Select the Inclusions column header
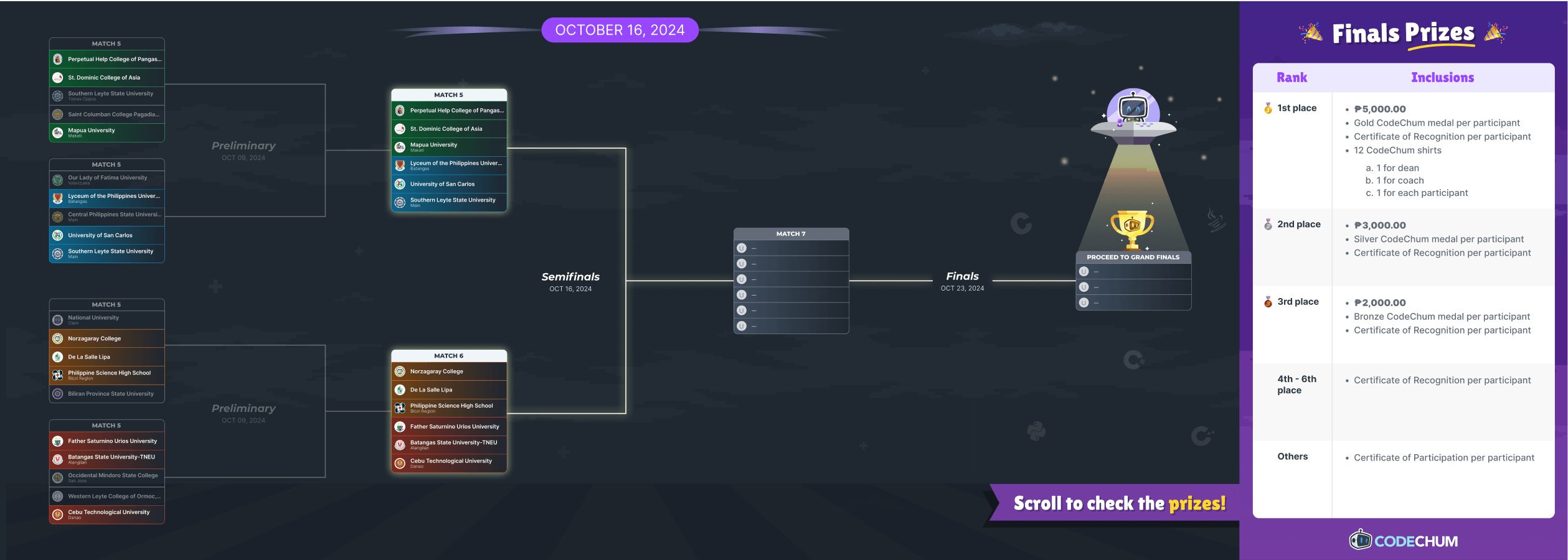 tap(1442, 78)
